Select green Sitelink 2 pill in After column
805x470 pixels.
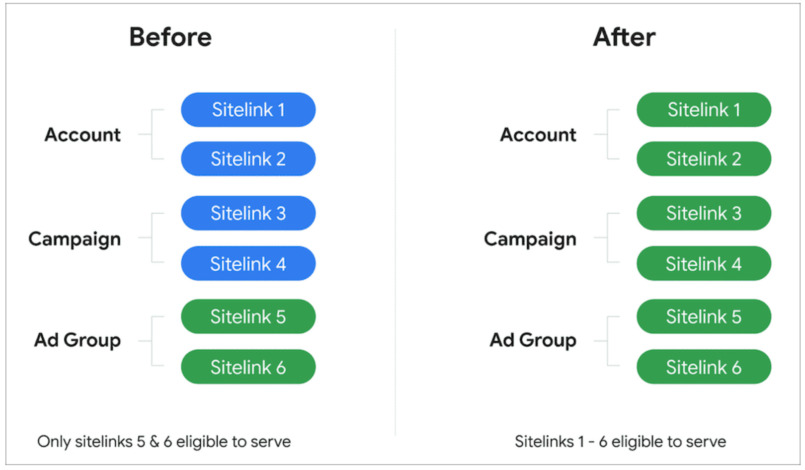[704, 159]
